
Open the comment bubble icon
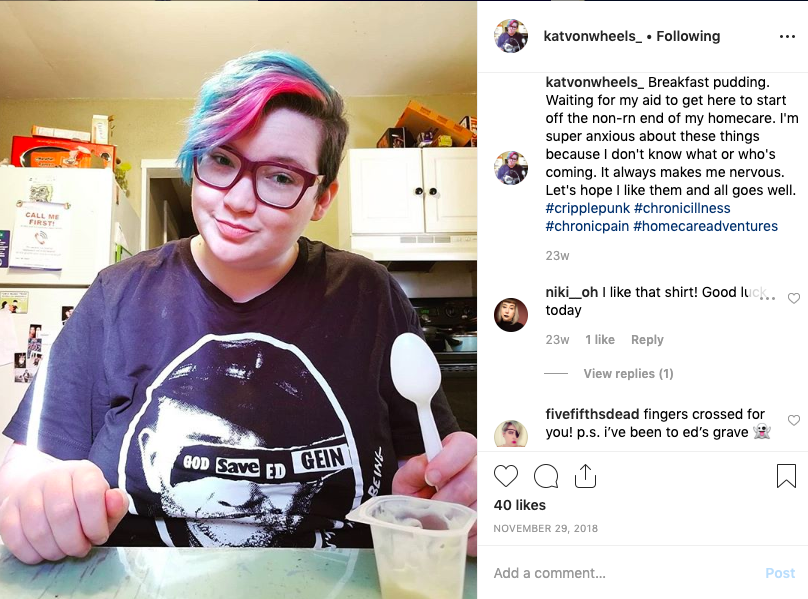[546, 476]
